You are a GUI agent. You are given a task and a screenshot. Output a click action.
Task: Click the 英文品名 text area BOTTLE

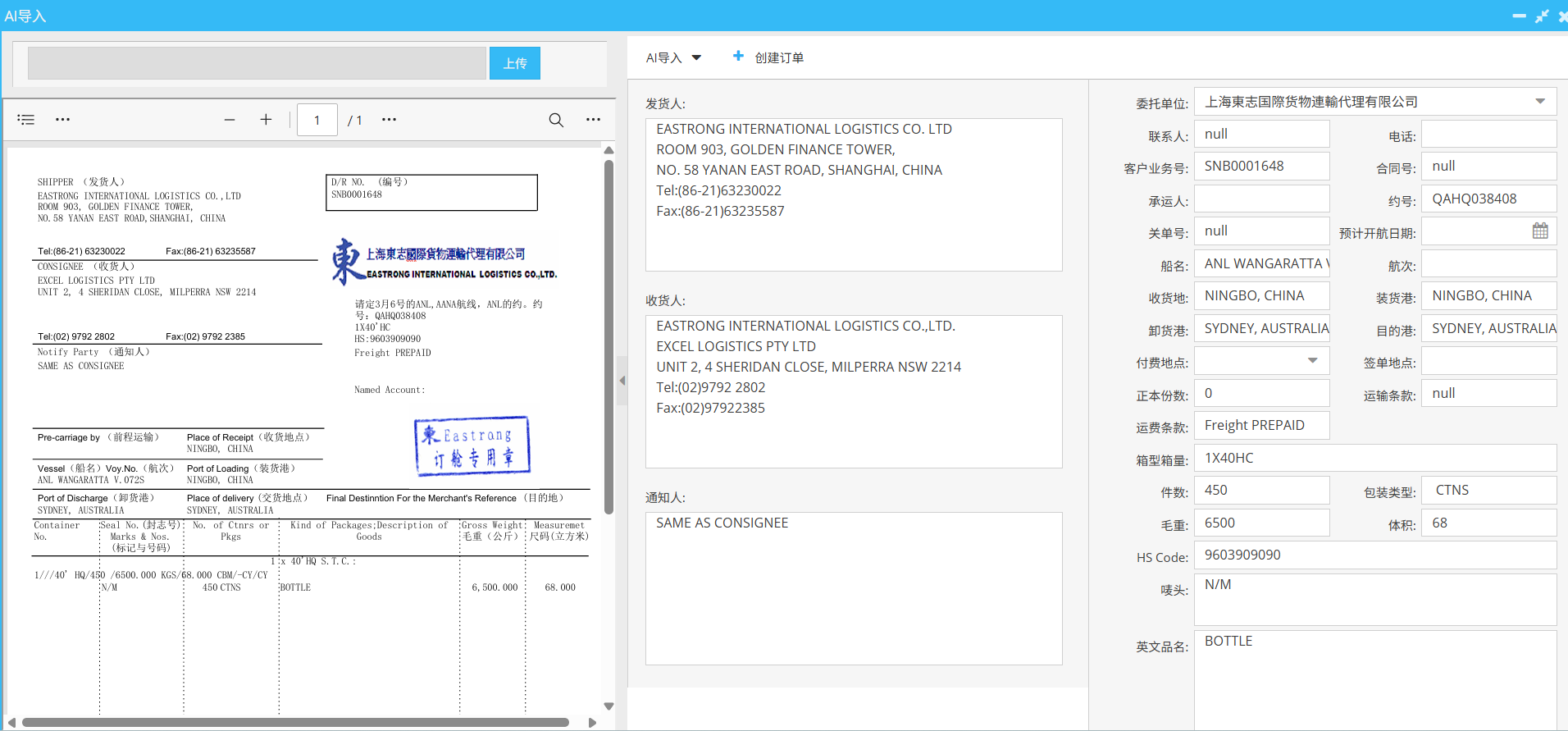pyautogui.click(x=1375, y=679)
